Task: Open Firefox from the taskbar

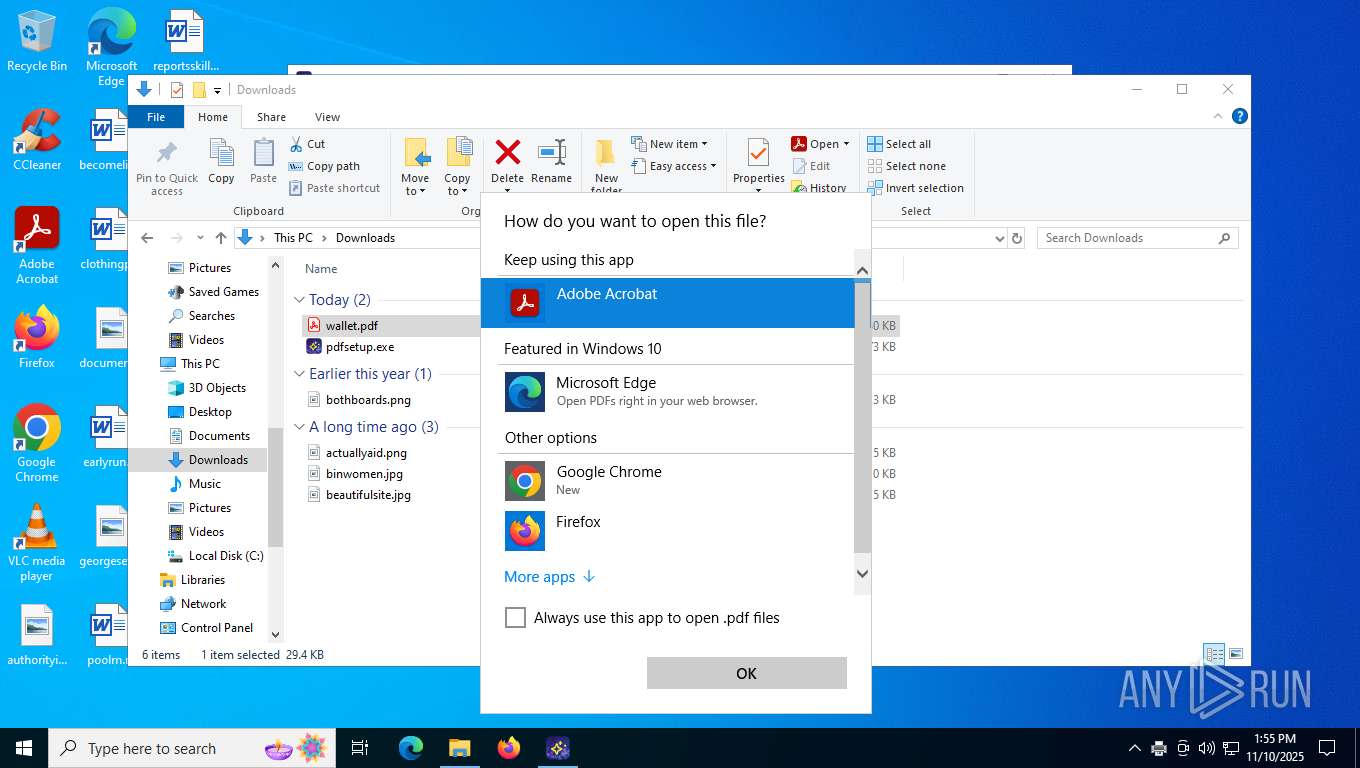Action: (509, 748)
